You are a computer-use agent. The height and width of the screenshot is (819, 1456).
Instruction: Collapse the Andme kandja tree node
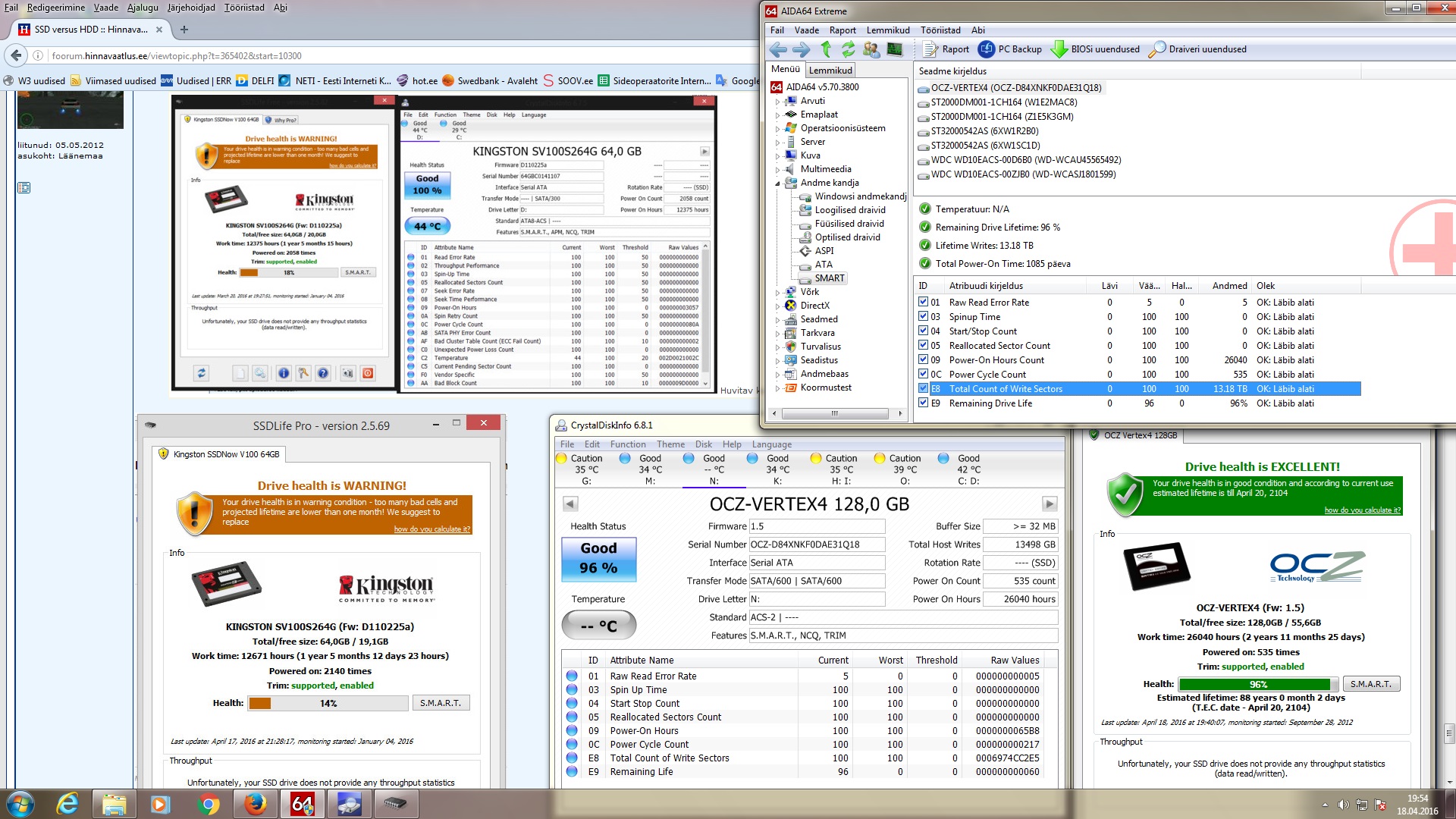click(x=777, y=183)
